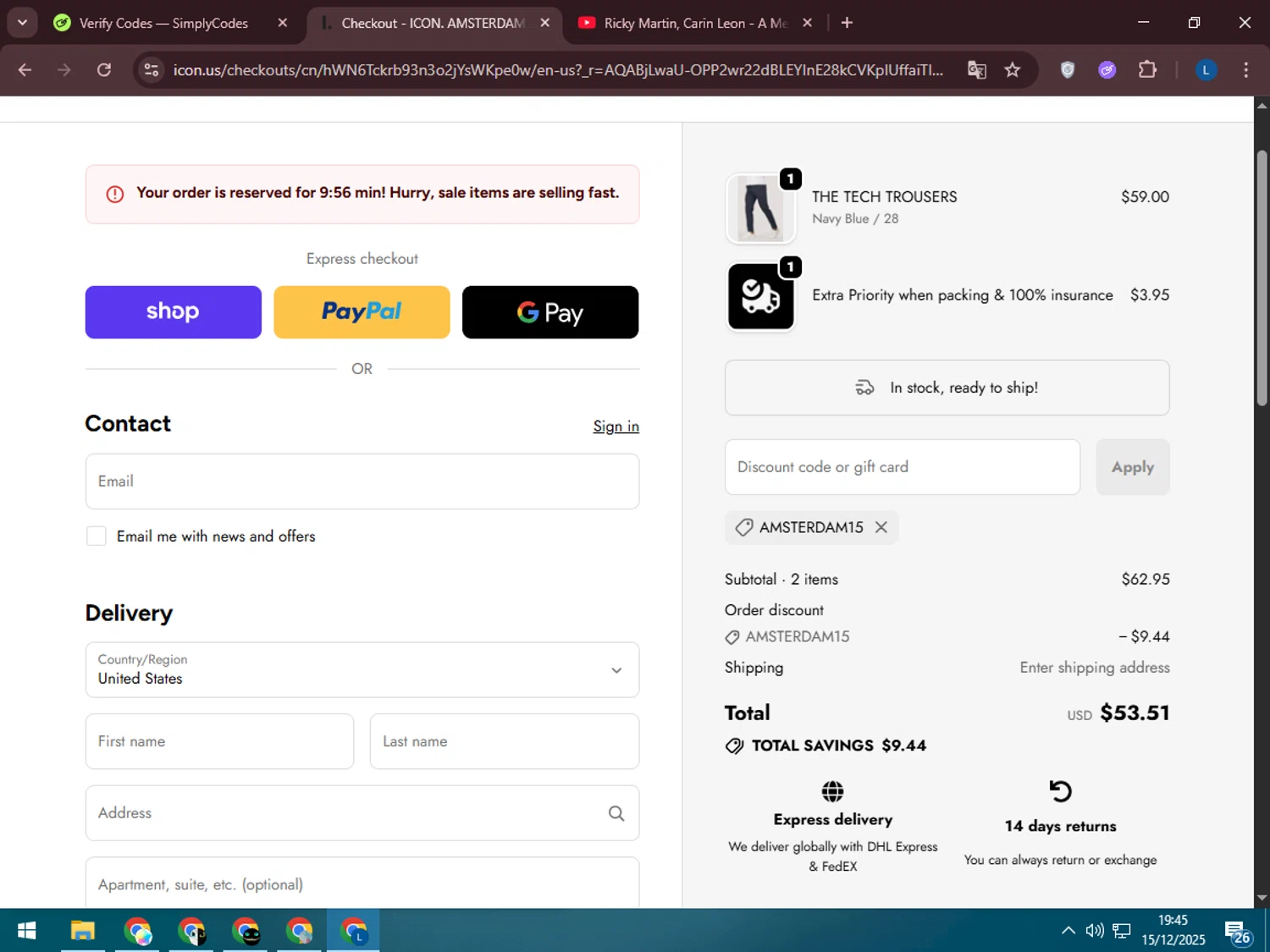Expand the Country/Region dropdown
The image size is (1270, 952).
[x=362, y=669]
